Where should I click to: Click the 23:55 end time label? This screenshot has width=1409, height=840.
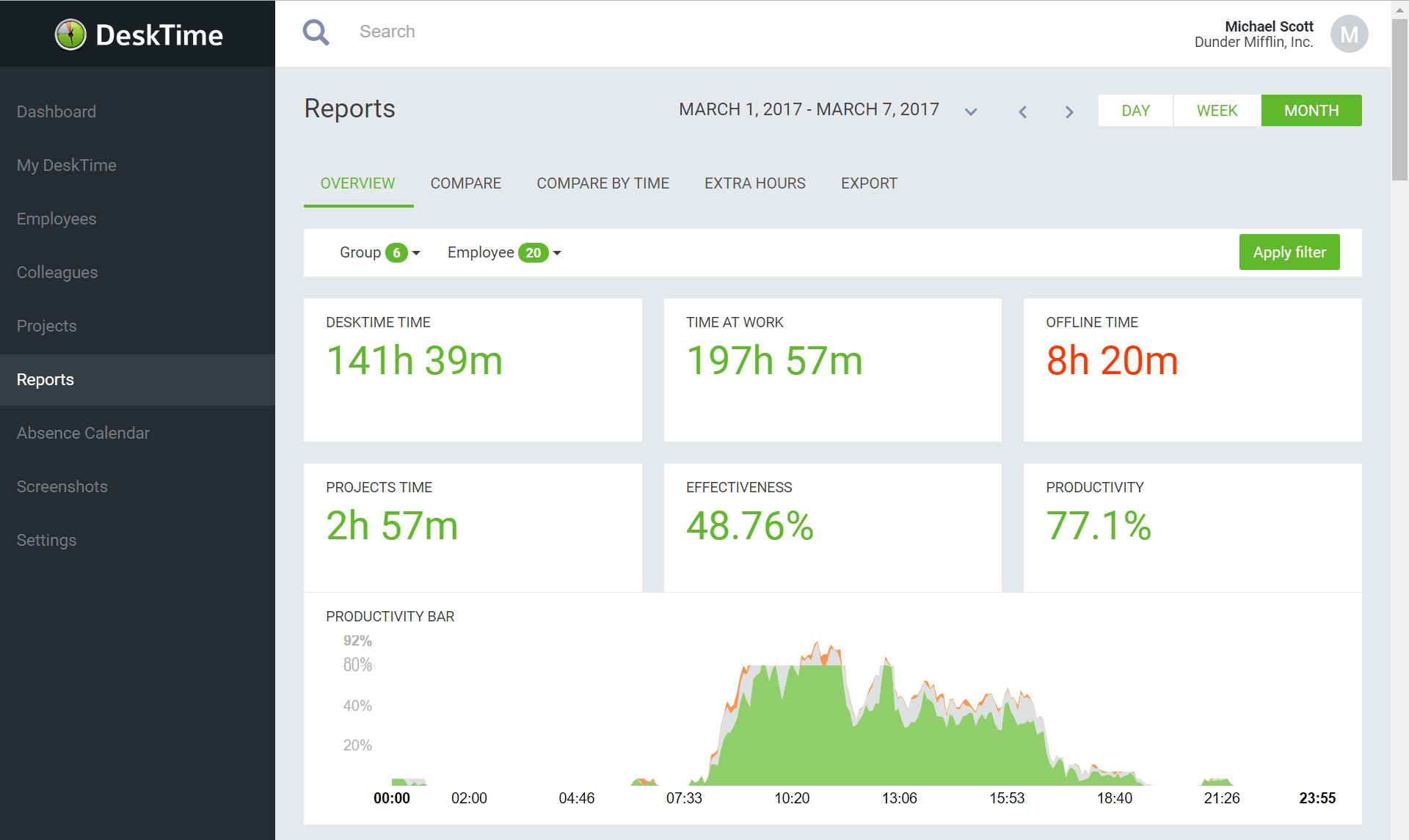tap(1317, 798)
